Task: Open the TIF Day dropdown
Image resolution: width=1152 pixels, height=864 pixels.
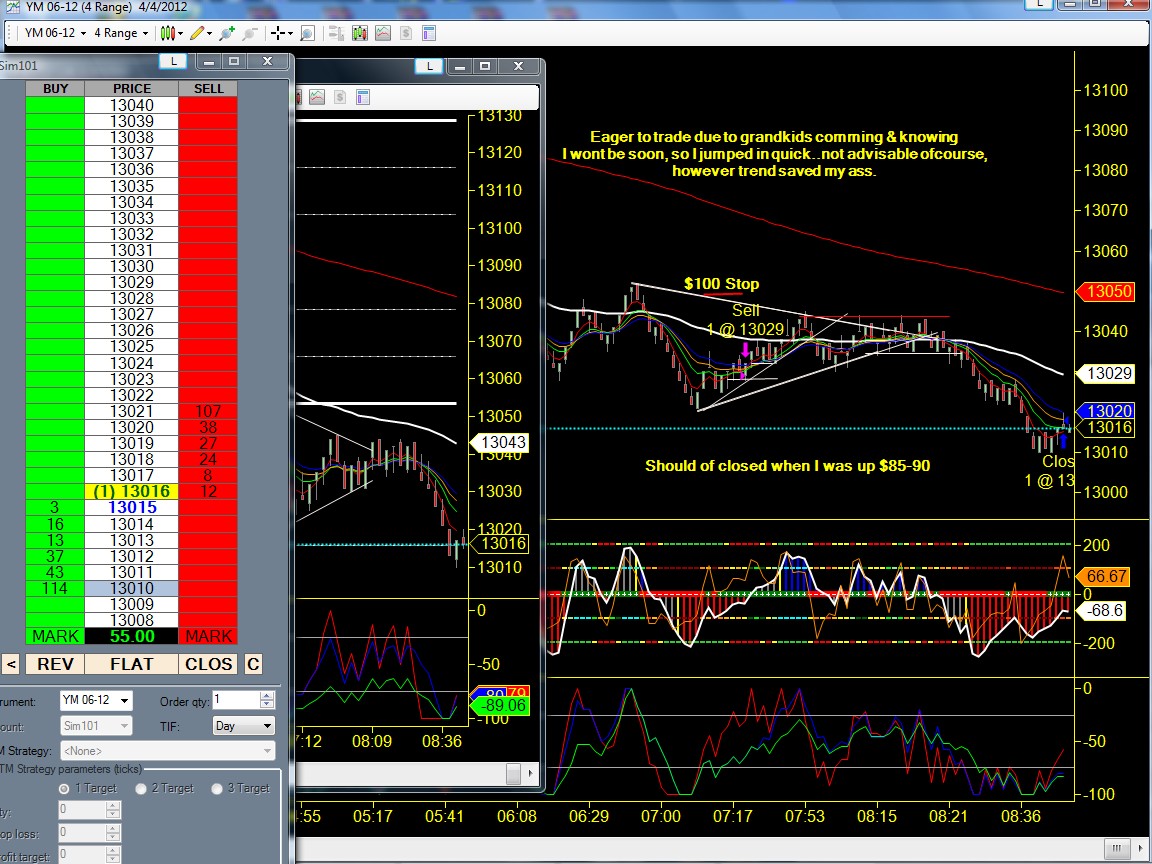Action: (243, 726)
